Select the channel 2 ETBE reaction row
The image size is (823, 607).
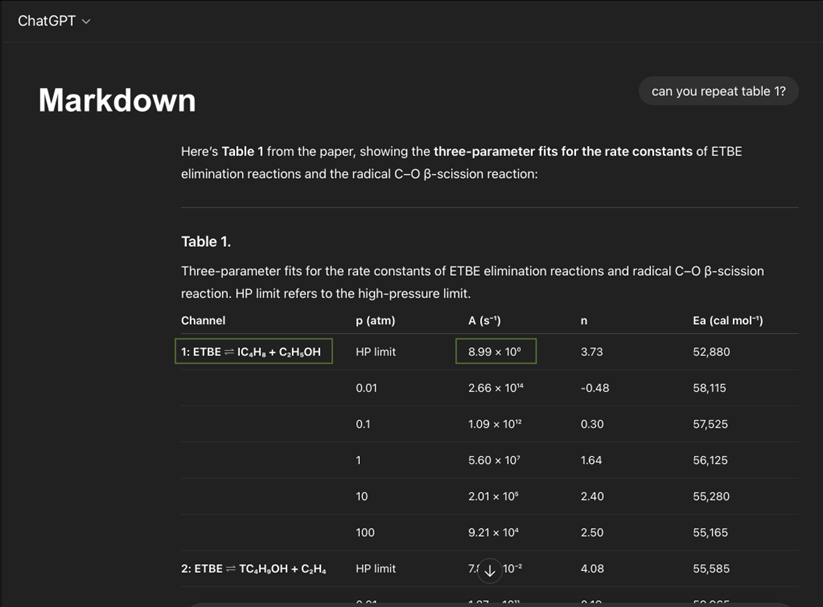tap(253, 568)
